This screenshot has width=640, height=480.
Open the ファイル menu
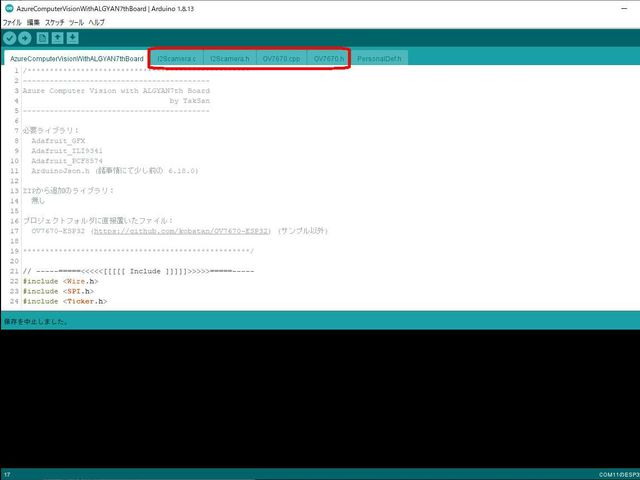click(12, 21)
